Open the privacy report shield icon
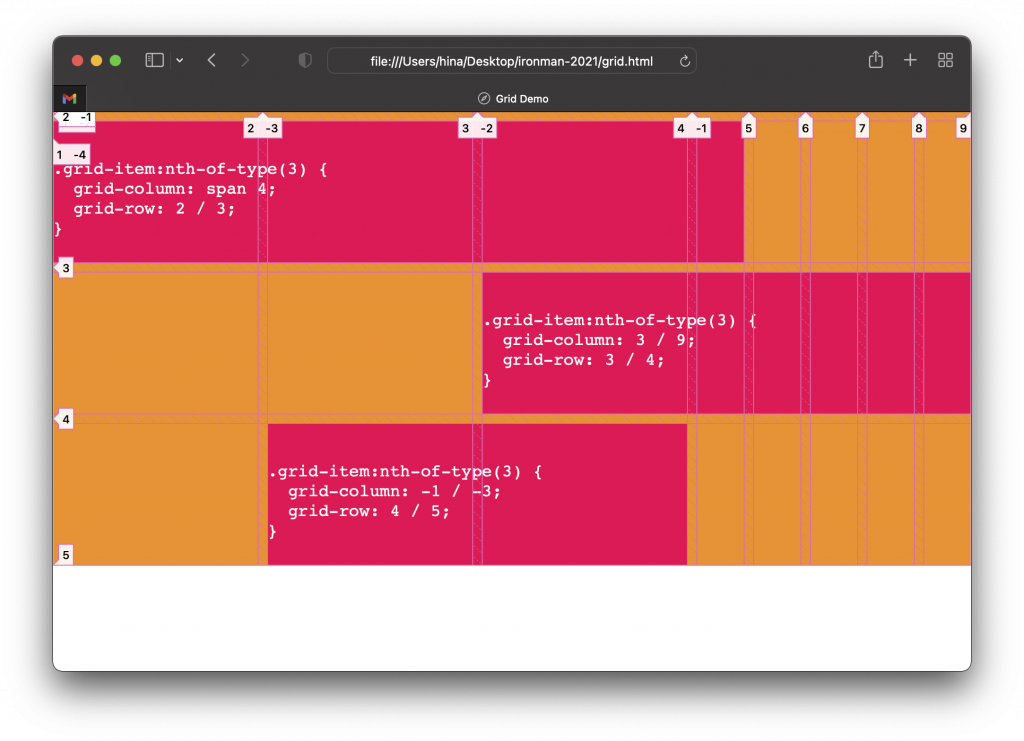The width and height of the screenshot is (1024, 741). tap(305, 60)
